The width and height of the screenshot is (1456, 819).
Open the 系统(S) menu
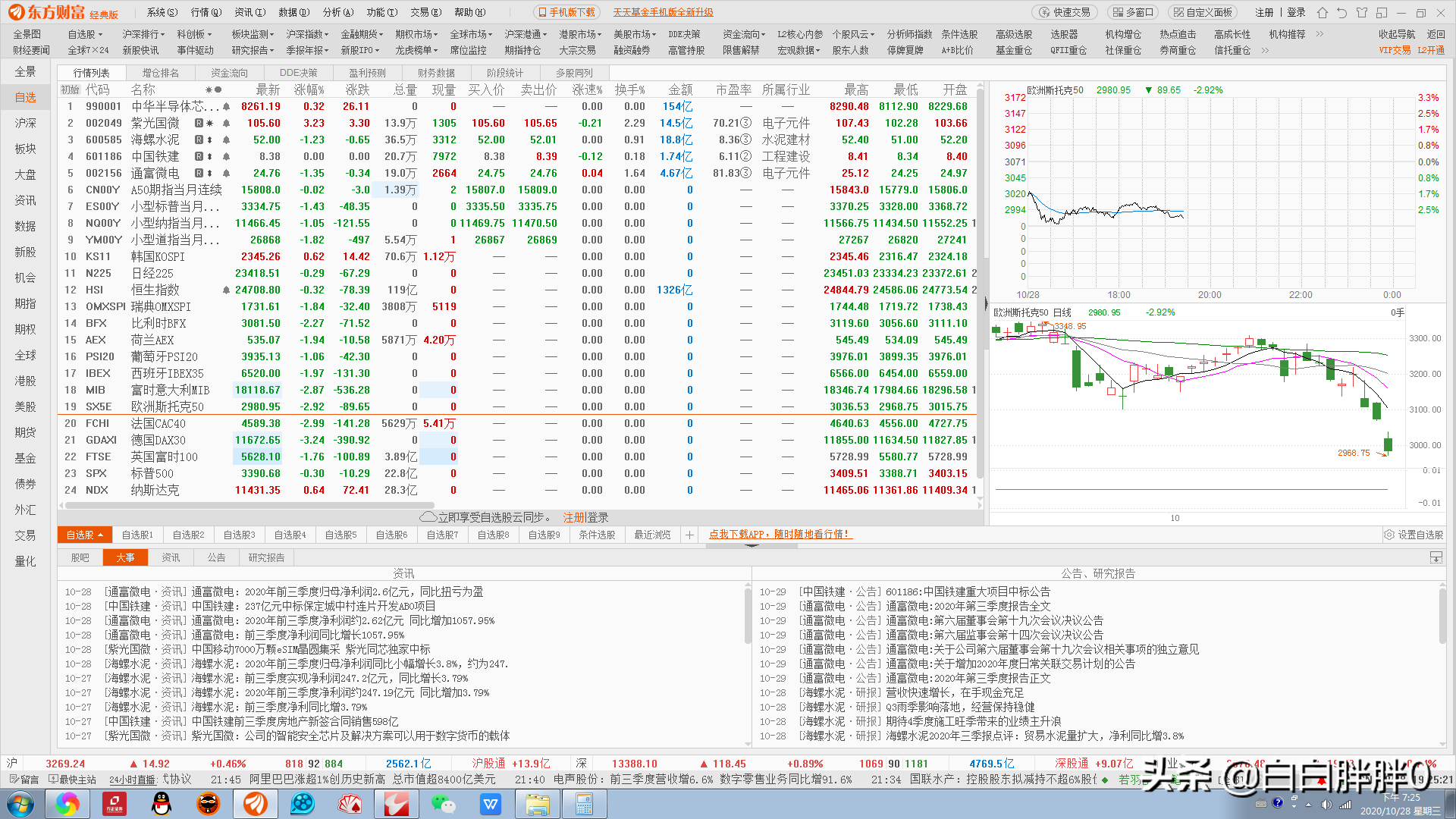tap(162, 12)
